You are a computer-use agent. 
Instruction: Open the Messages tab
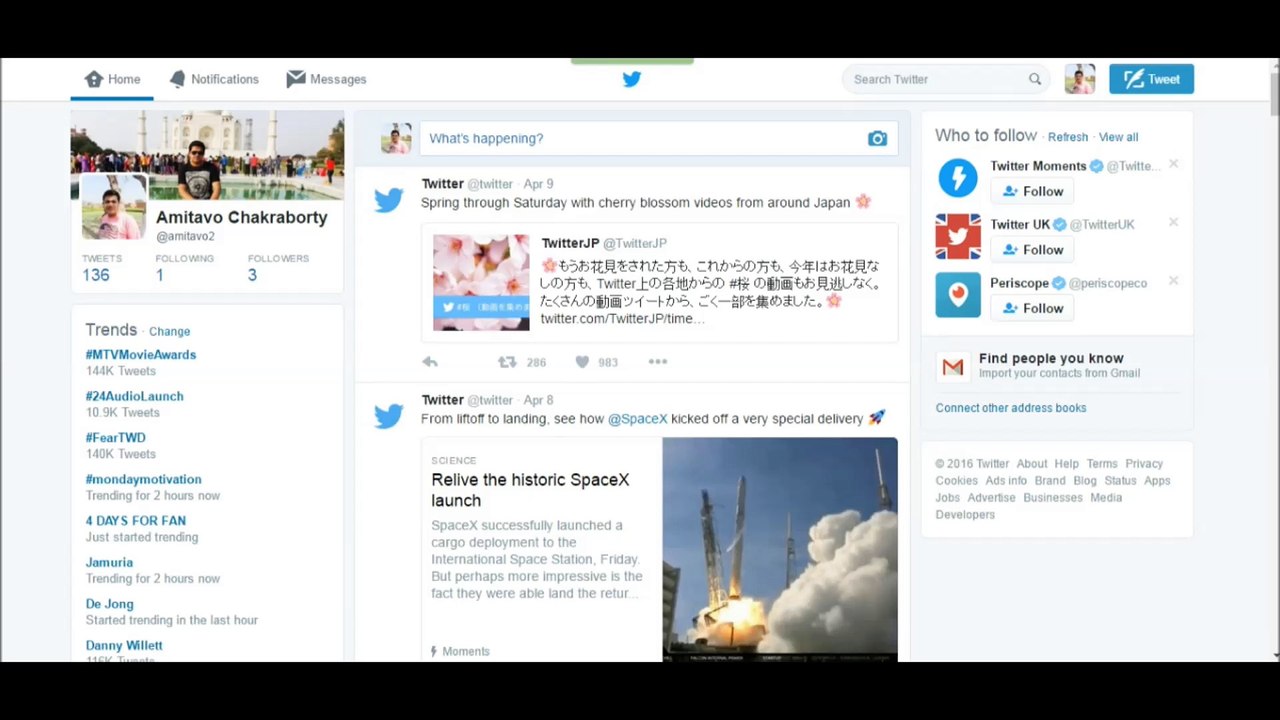click(327, 79)
